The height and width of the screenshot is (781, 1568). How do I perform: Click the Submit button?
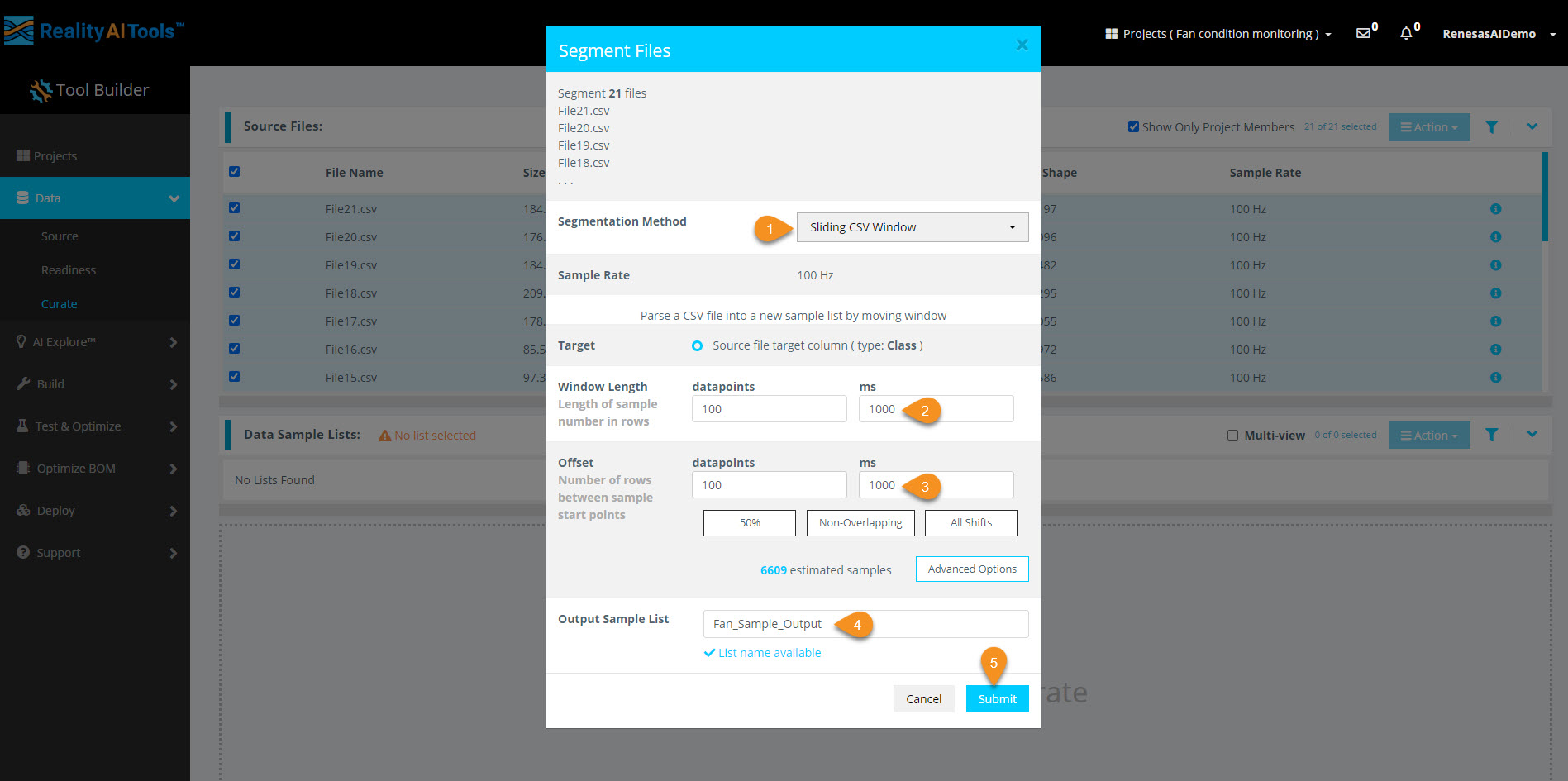[x=997, y=698]
